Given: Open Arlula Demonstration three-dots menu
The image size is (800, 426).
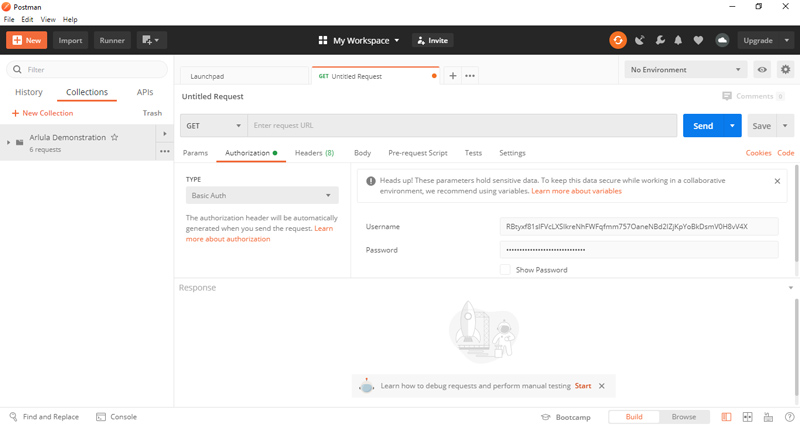Looking at the screenshot, I should tap(164, 151).
